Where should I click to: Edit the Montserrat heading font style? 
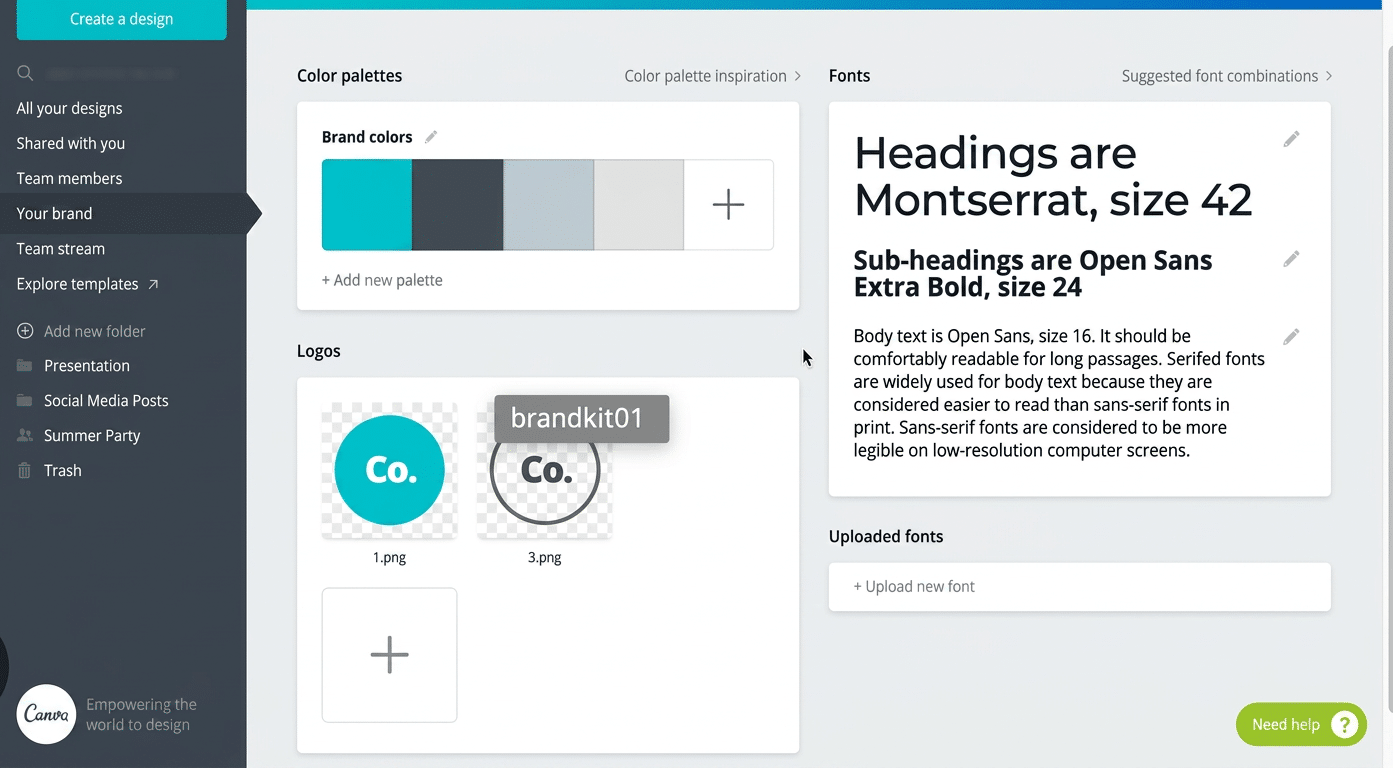click(x=1291, y=139)
